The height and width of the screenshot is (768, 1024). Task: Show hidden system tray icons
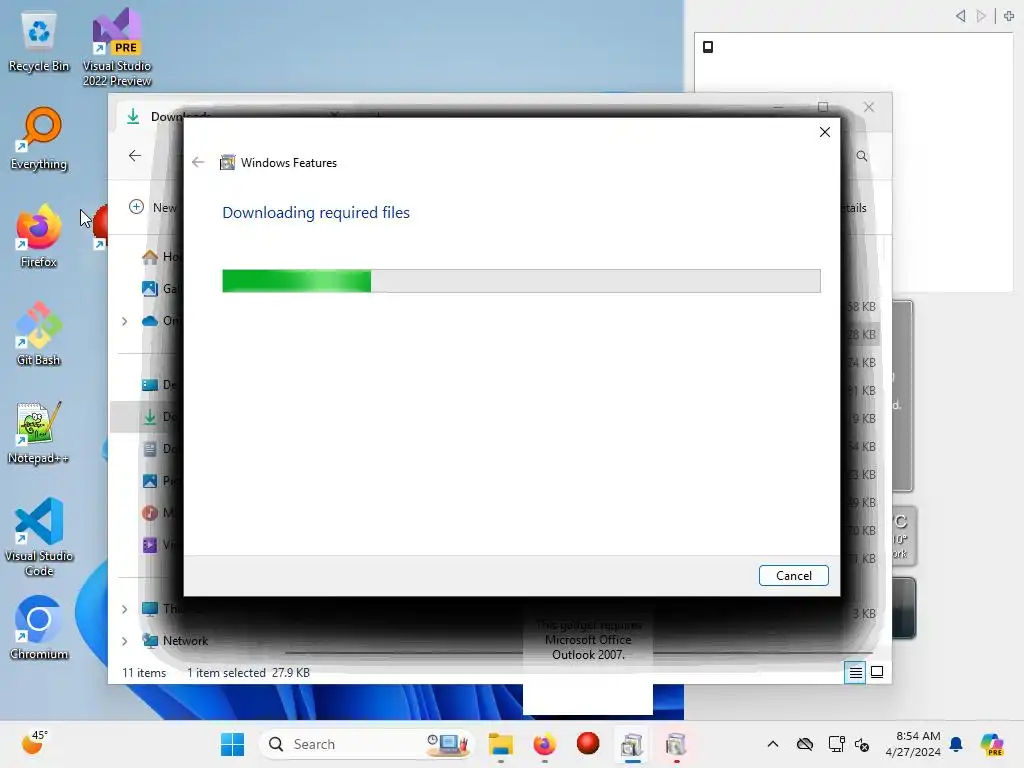[x=773, y=744]
